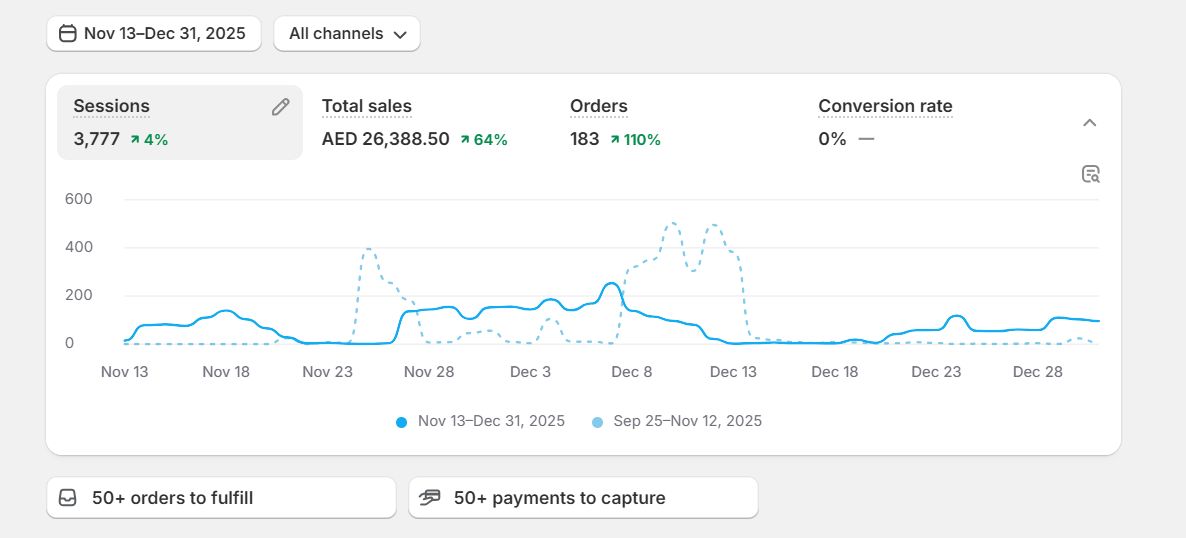Click the Sessions value 3,777
This screenshot has width=1186, height=538.
point(96,139)
